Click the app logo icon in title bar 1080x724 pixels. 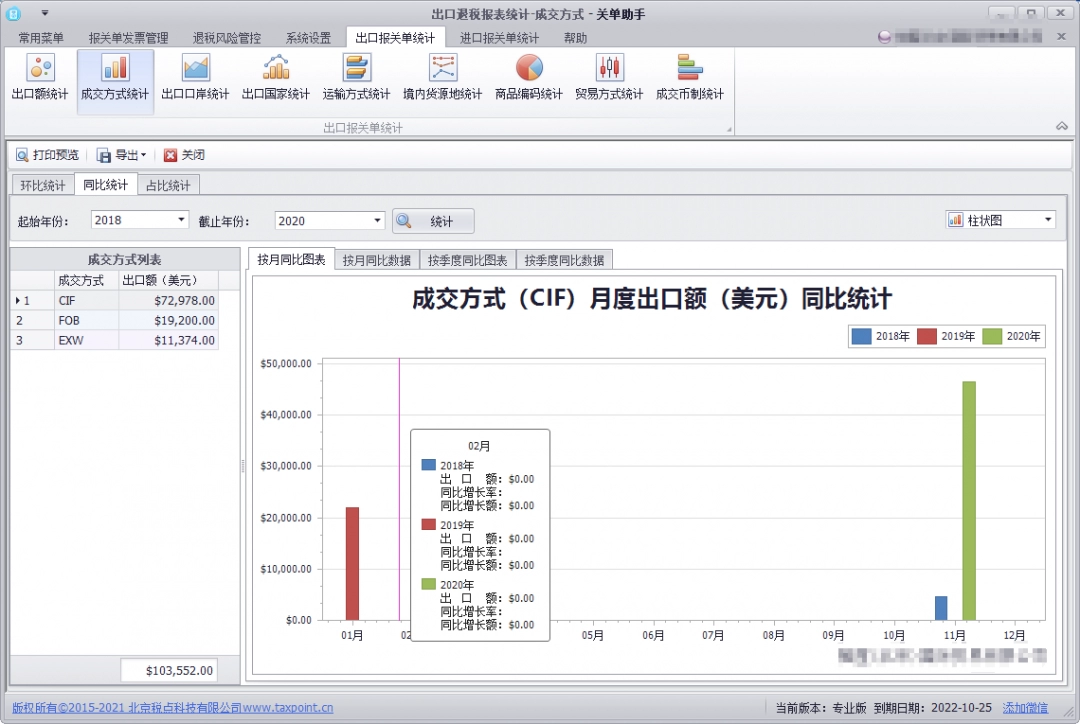pos(13,13)
